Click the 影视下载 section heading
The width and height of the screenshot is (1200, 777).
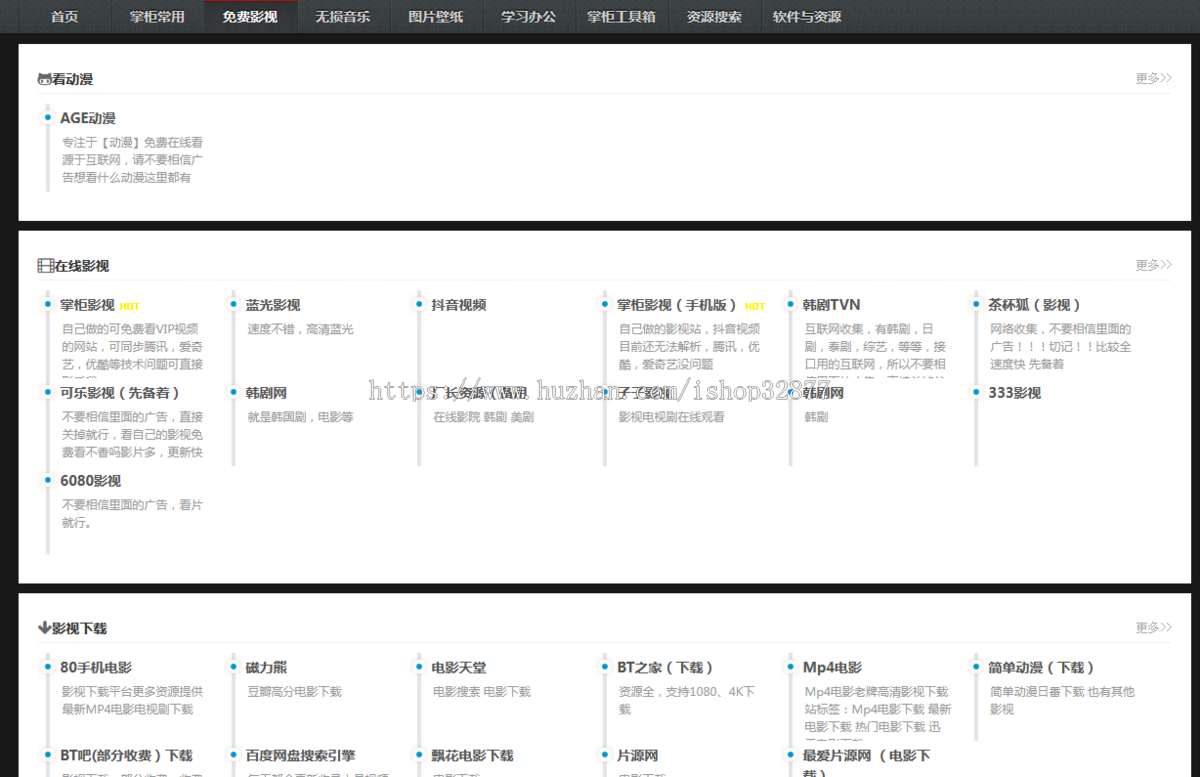(x=79, y=628)
